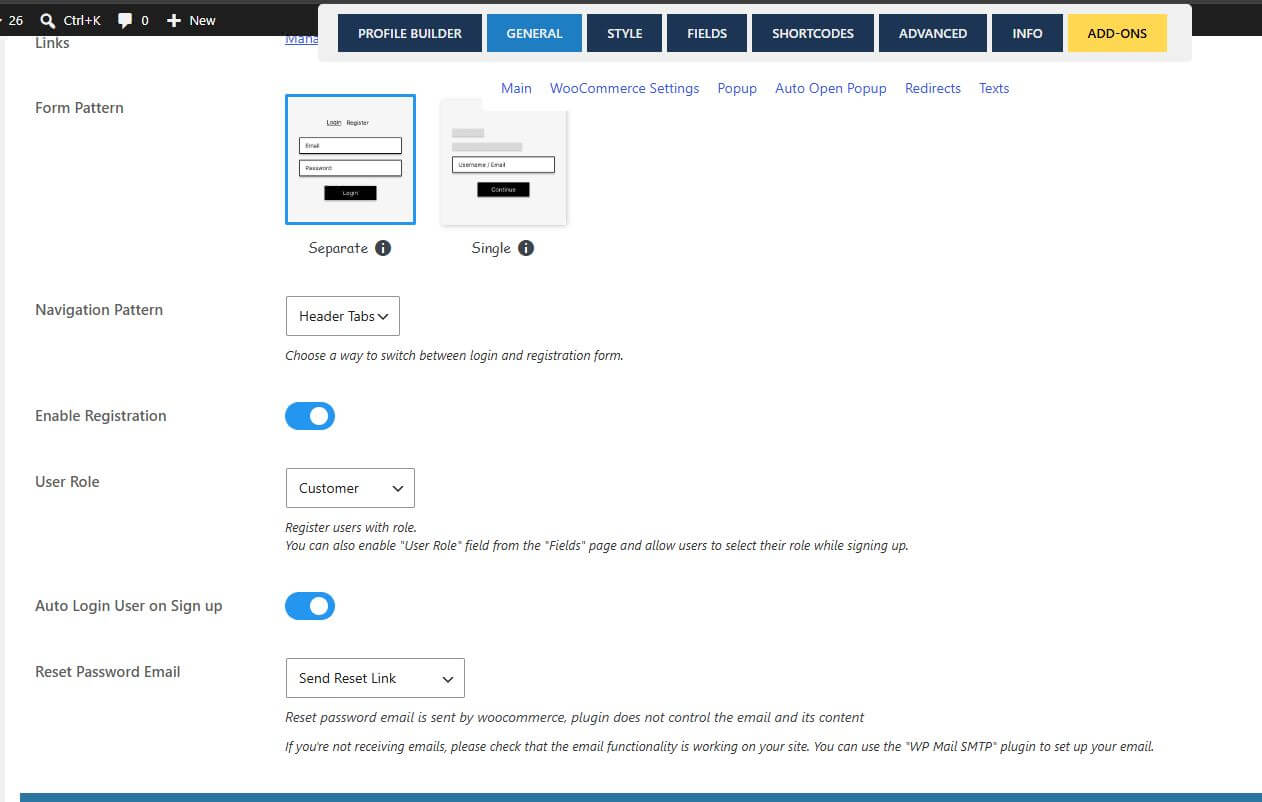Open the Auto Open Popup section link
This screenshot has height=802, width=1262.
pyautogui.click(x=831, y=88)
